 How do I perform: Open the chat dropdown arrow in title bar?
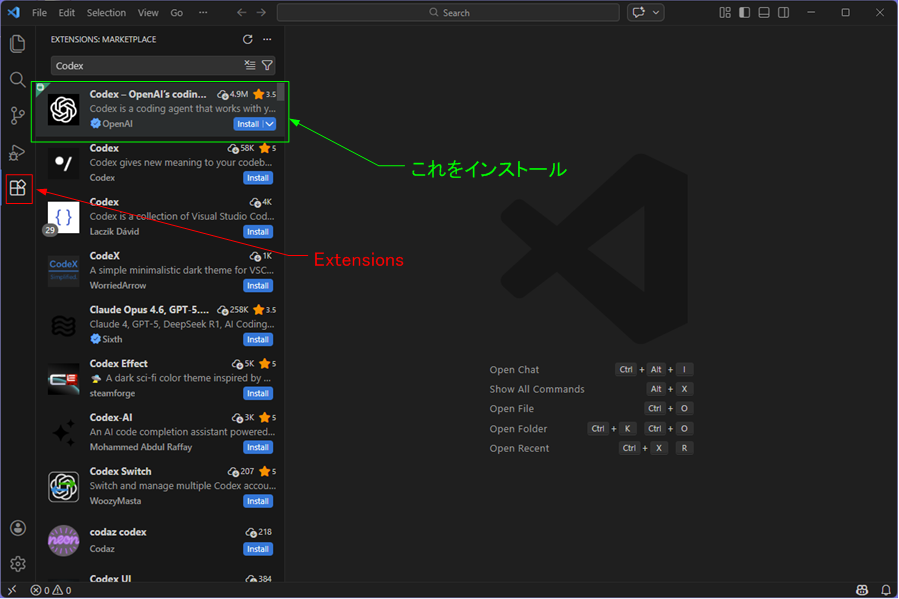click(x=657, y=13)
